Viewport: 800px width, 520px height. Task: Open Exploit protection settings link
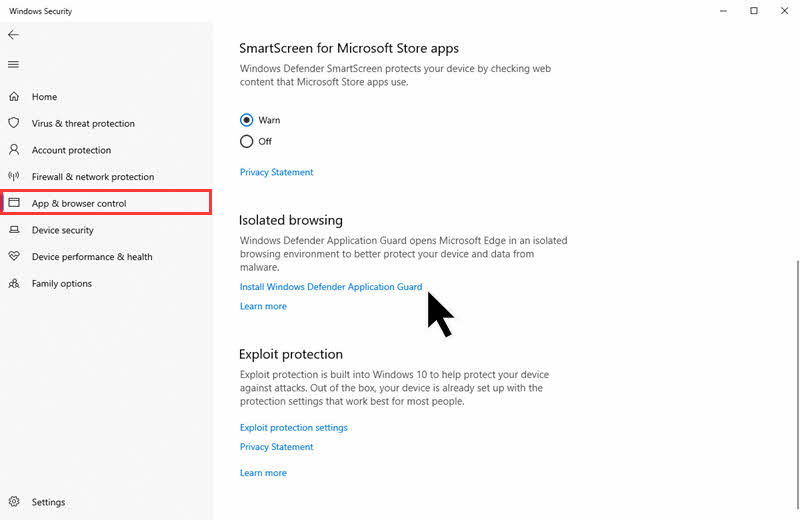[294, 428]
